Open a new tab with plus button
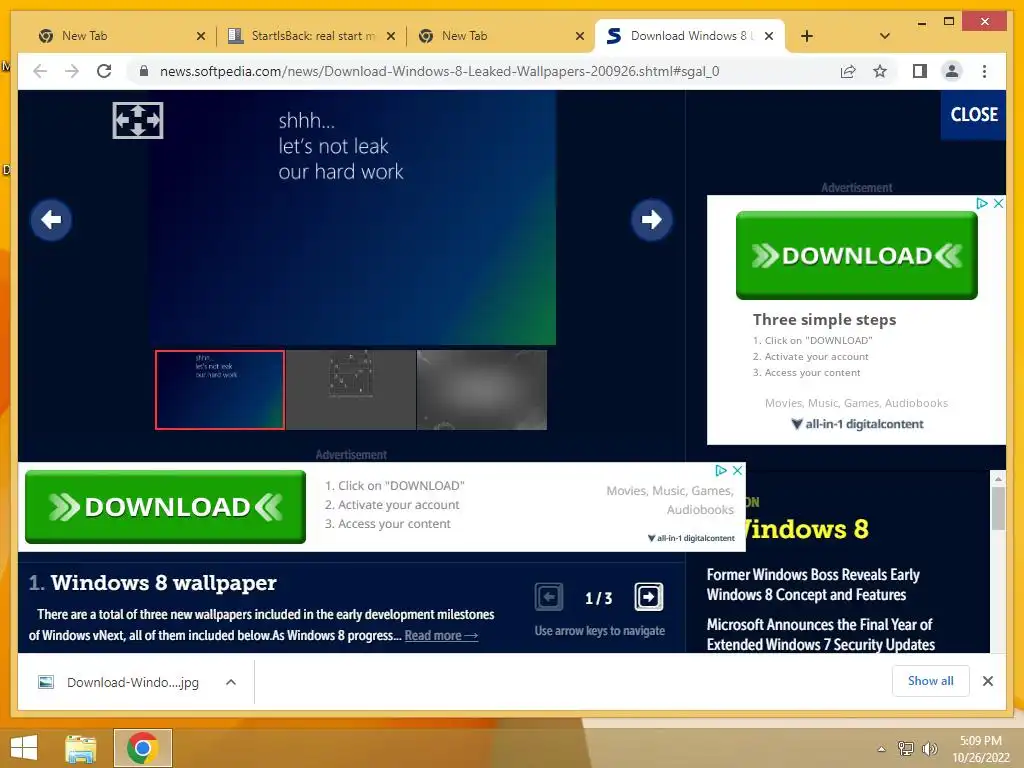The width and height of the screenshot is (1024, 768). (807, 36)
